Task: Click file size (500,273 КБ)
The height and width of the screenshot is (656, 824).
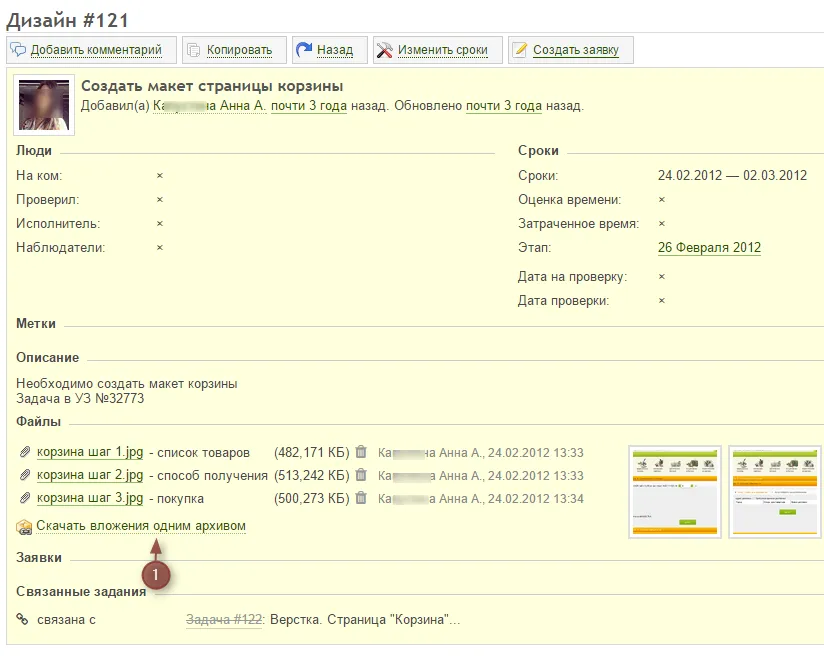Action: [312, 498]
